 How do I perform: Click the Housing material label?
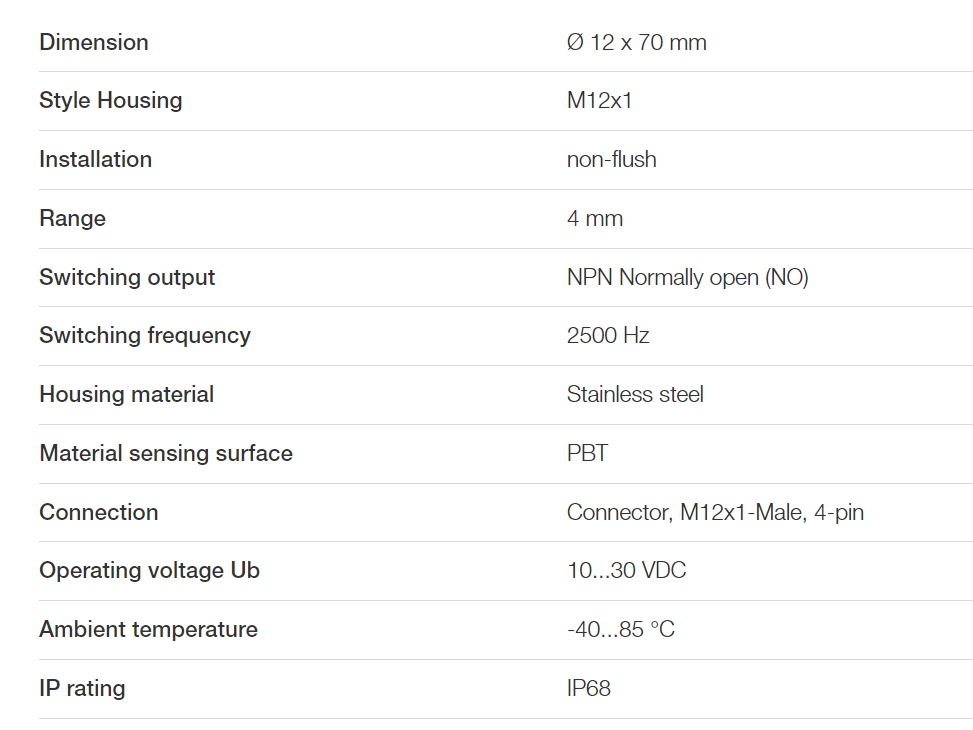pyautogui.click(x=127, y=394)
